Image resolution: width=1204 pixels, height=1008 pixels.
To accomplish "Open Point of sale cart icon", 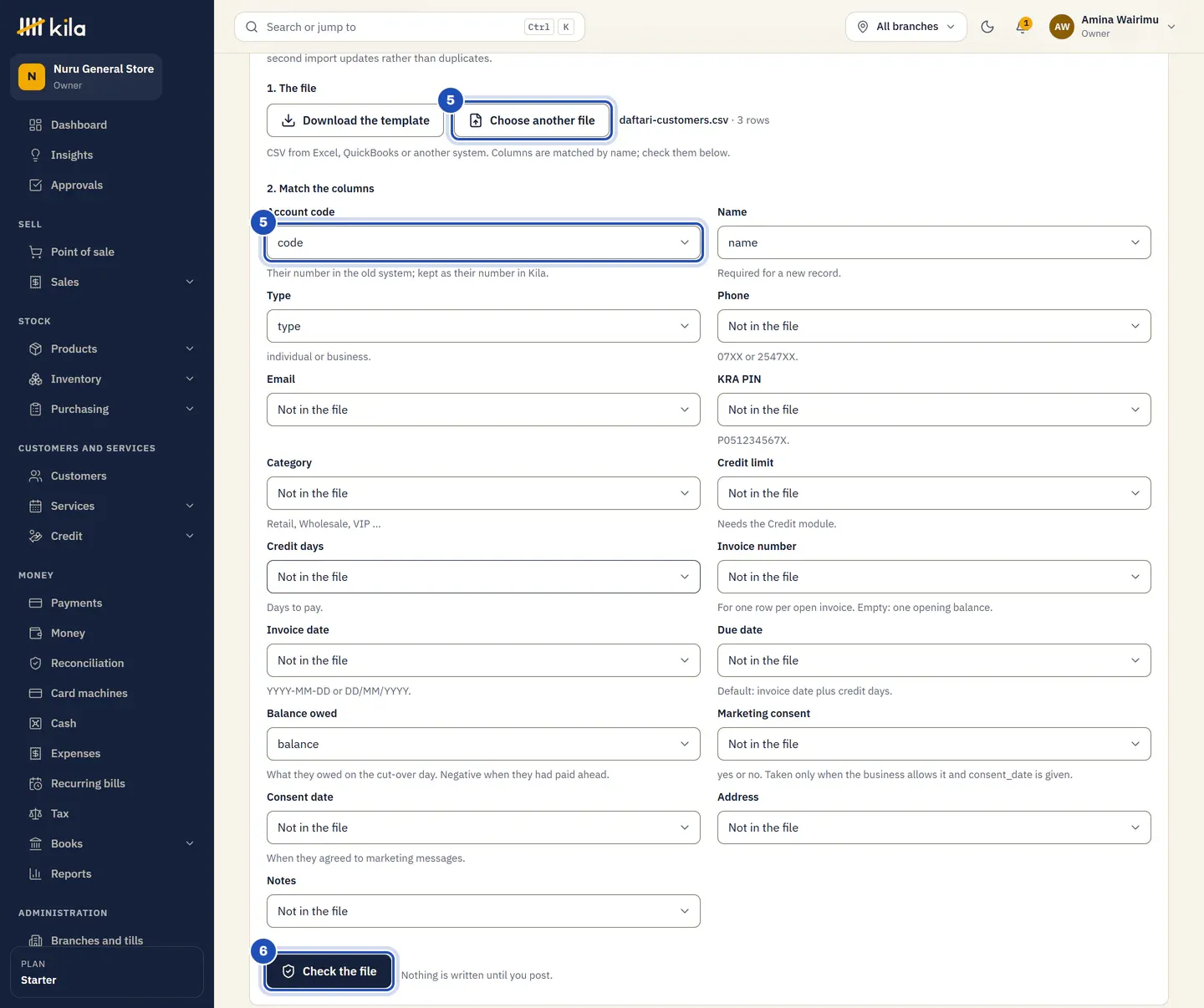I will pos(35,252).
